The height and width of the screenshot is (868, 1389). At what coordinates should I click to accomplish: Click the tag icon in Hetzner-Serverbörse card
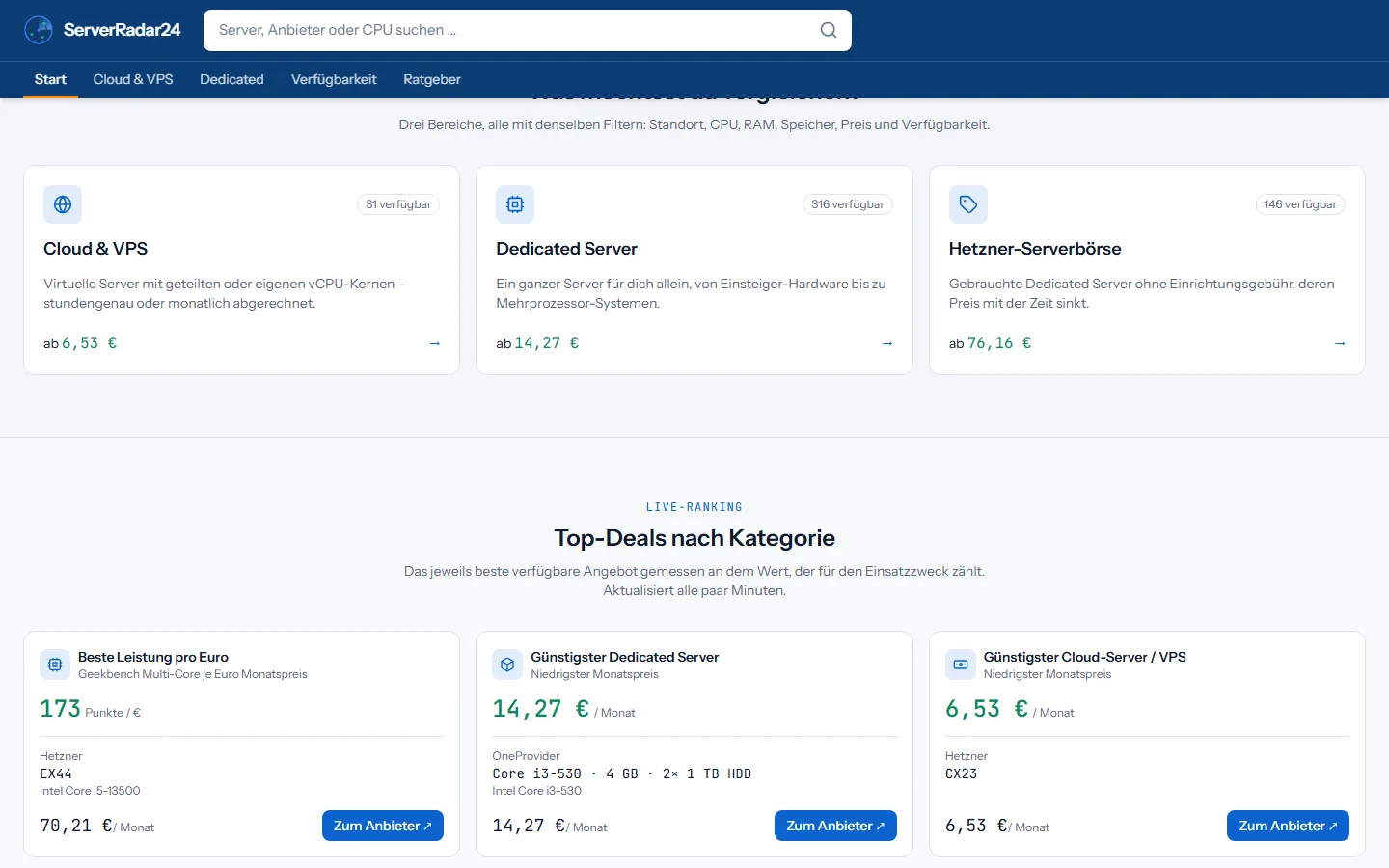(x=968, y=204)
